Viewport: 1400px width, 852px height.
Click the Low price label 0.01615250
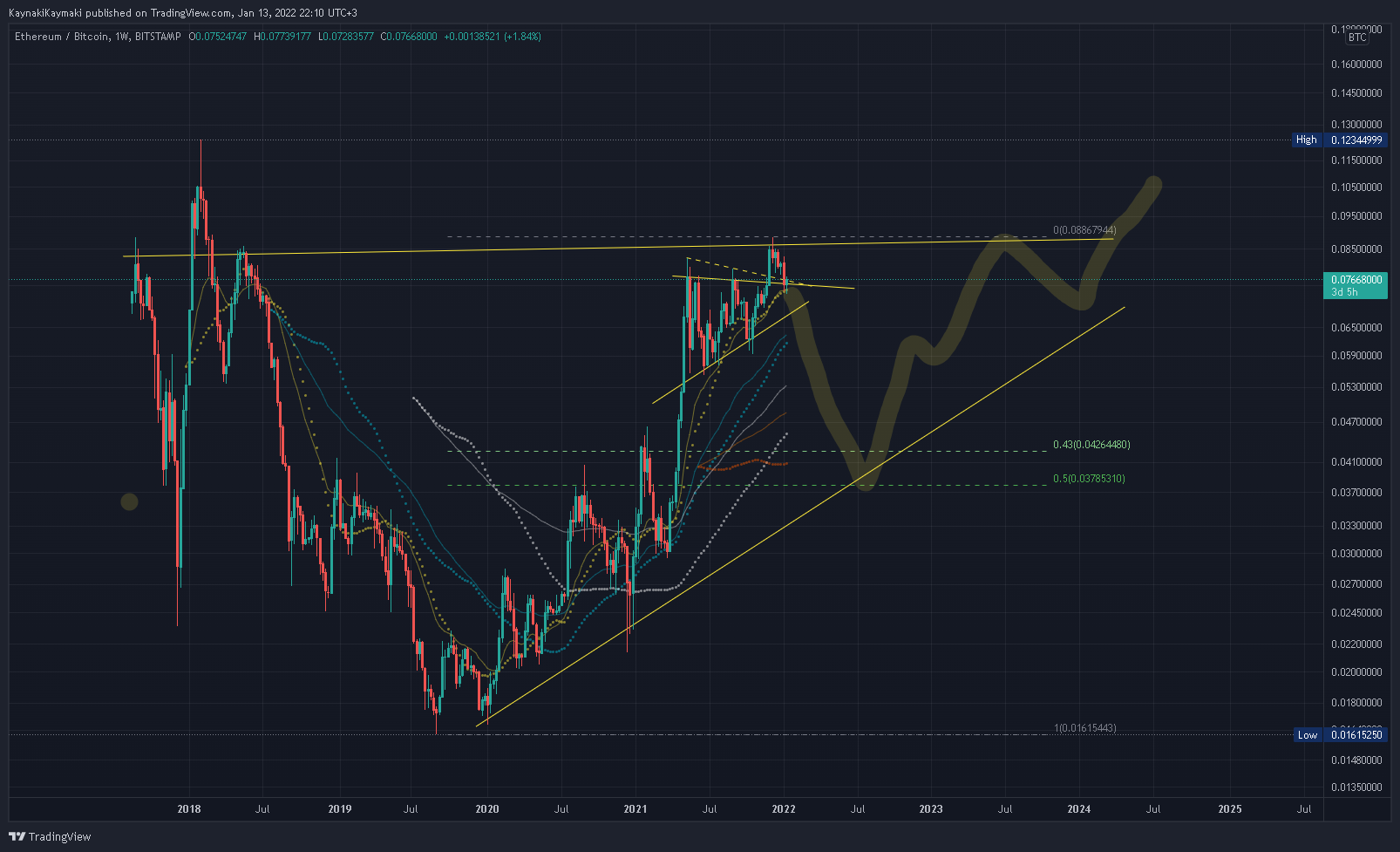click(x=1356, y=735)
